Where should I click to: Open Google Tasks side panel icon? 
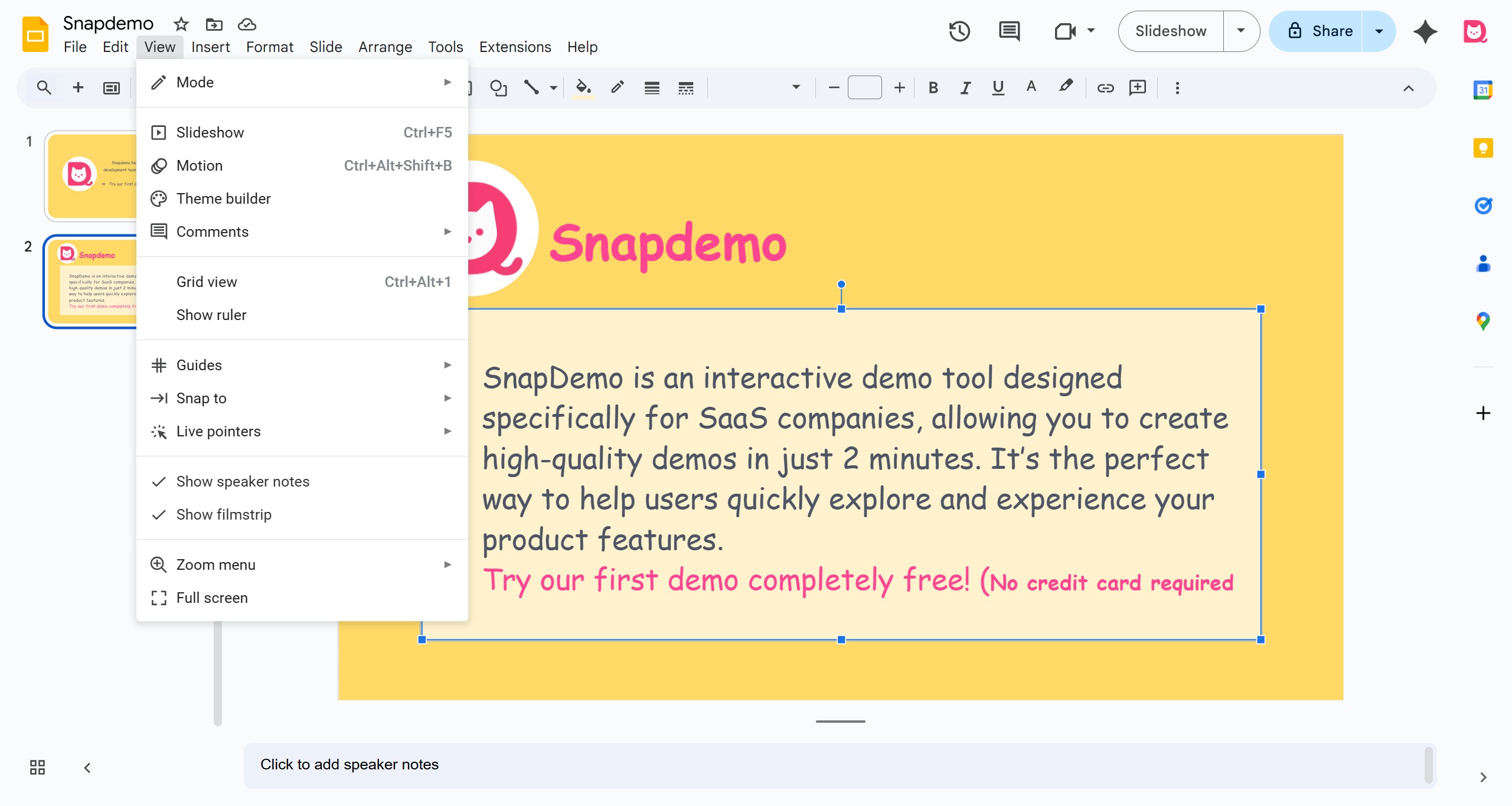[x=1482, y=205]
